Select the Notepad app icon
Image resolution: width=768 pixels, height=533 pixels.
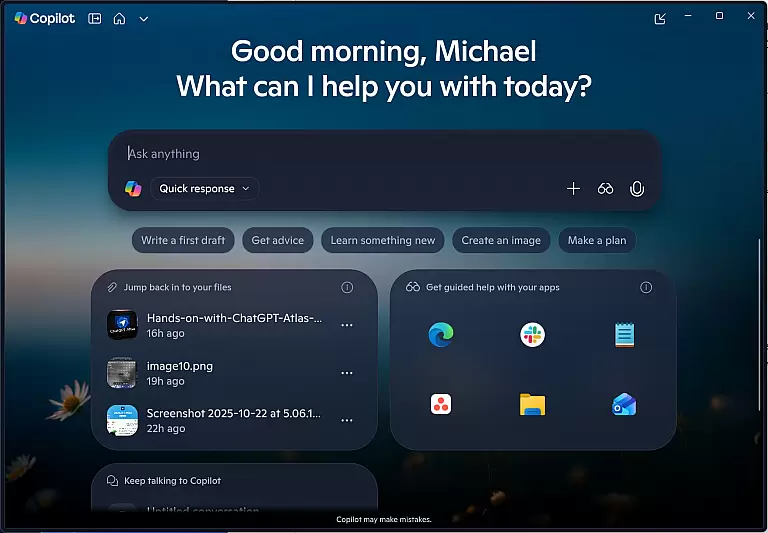click(625, 335)
